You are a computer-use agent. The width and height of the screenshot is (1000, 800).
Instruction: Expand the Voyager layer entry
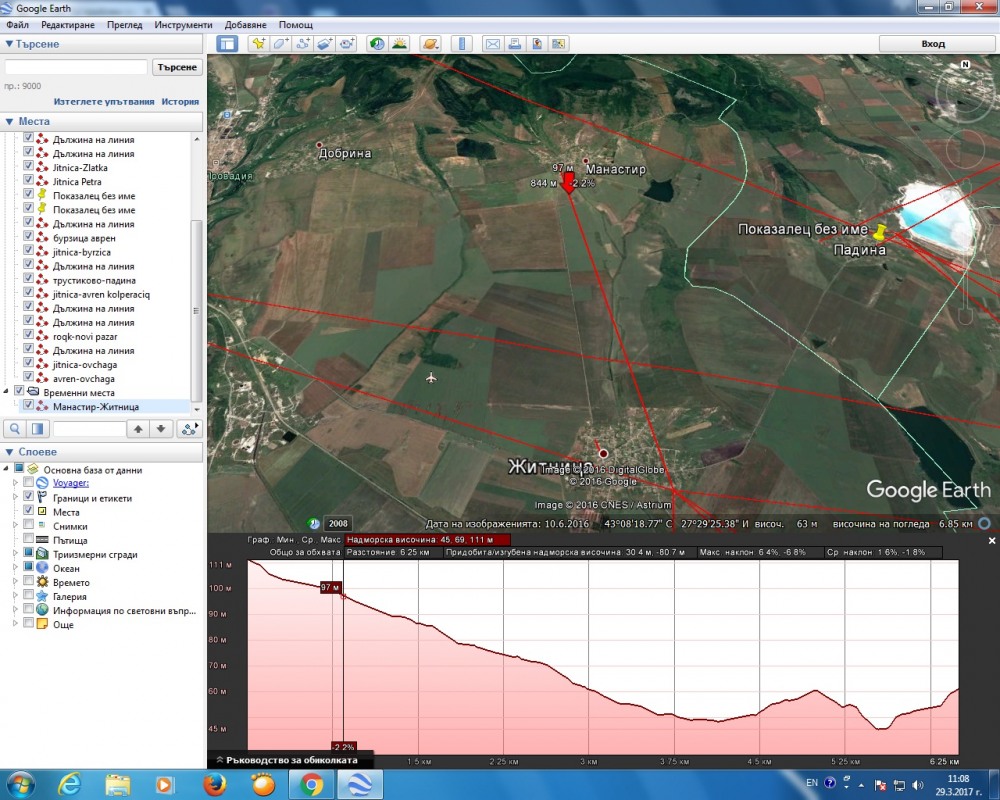click(x=15, y=483)
